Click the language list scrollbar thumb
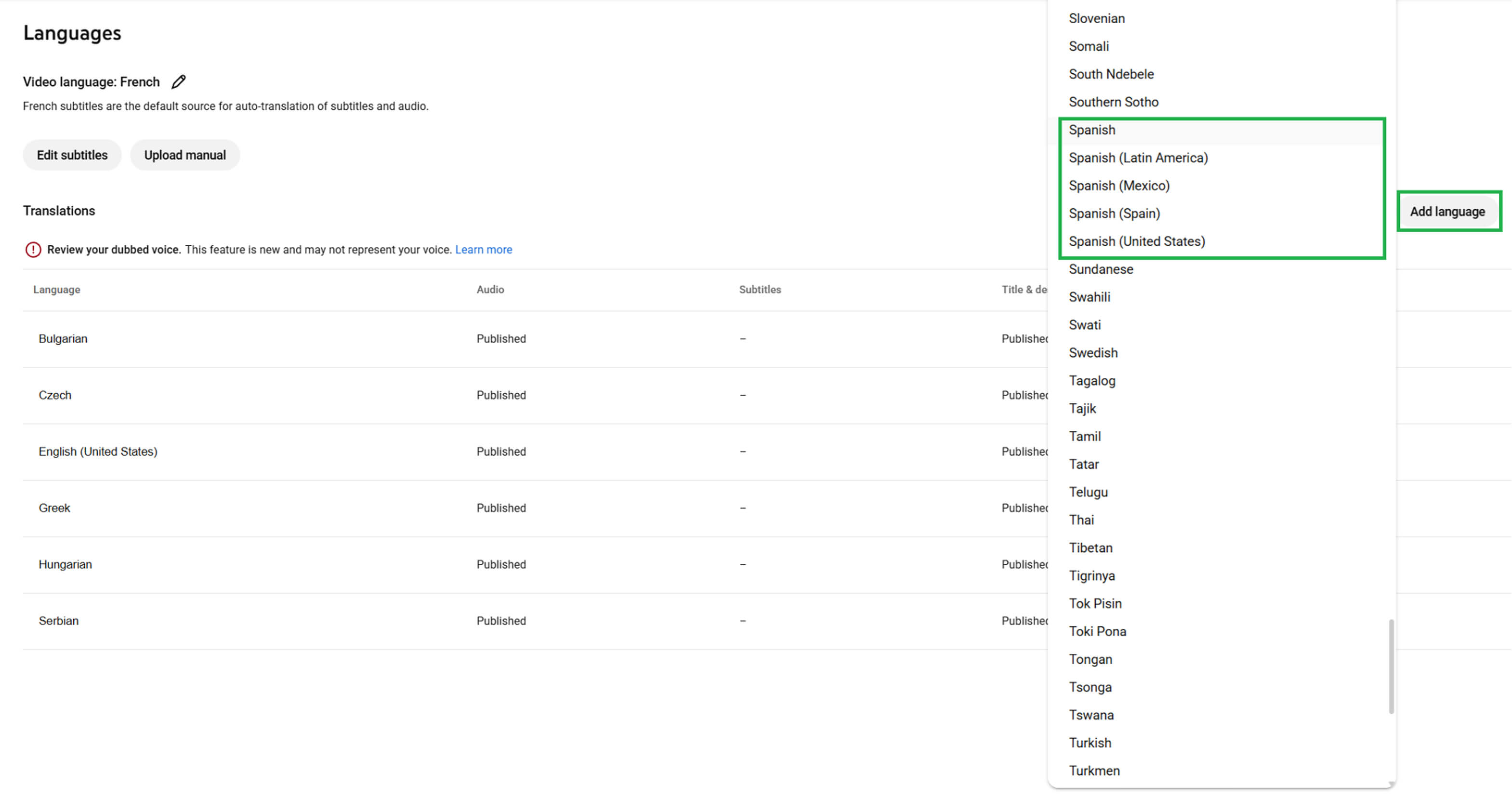Image resolution: width=1512 pixels, height=799 pixels. point(1391,667)
